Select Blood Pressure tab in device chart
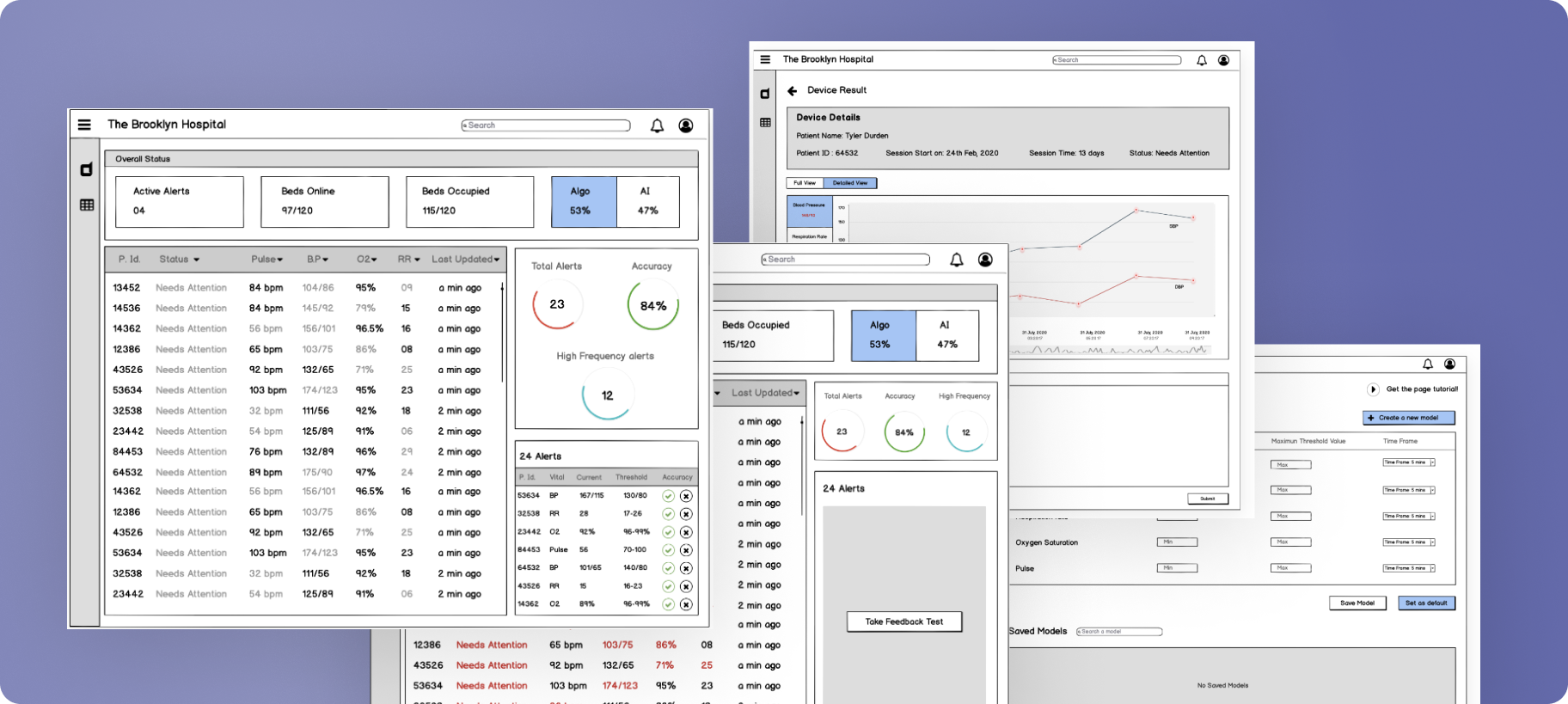The height and width of the screenshot is (704, 1568). pyautogui.click(x=809, y=211)
